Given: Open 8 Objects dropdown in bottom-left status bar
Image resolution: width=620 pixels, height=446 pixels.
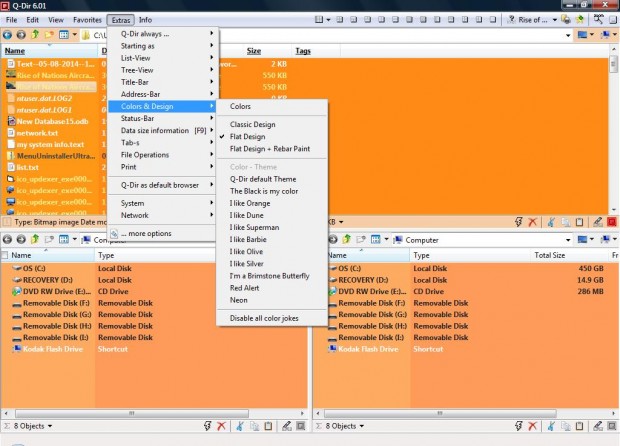Looking at the screenshot, I should tap(50, 426).
